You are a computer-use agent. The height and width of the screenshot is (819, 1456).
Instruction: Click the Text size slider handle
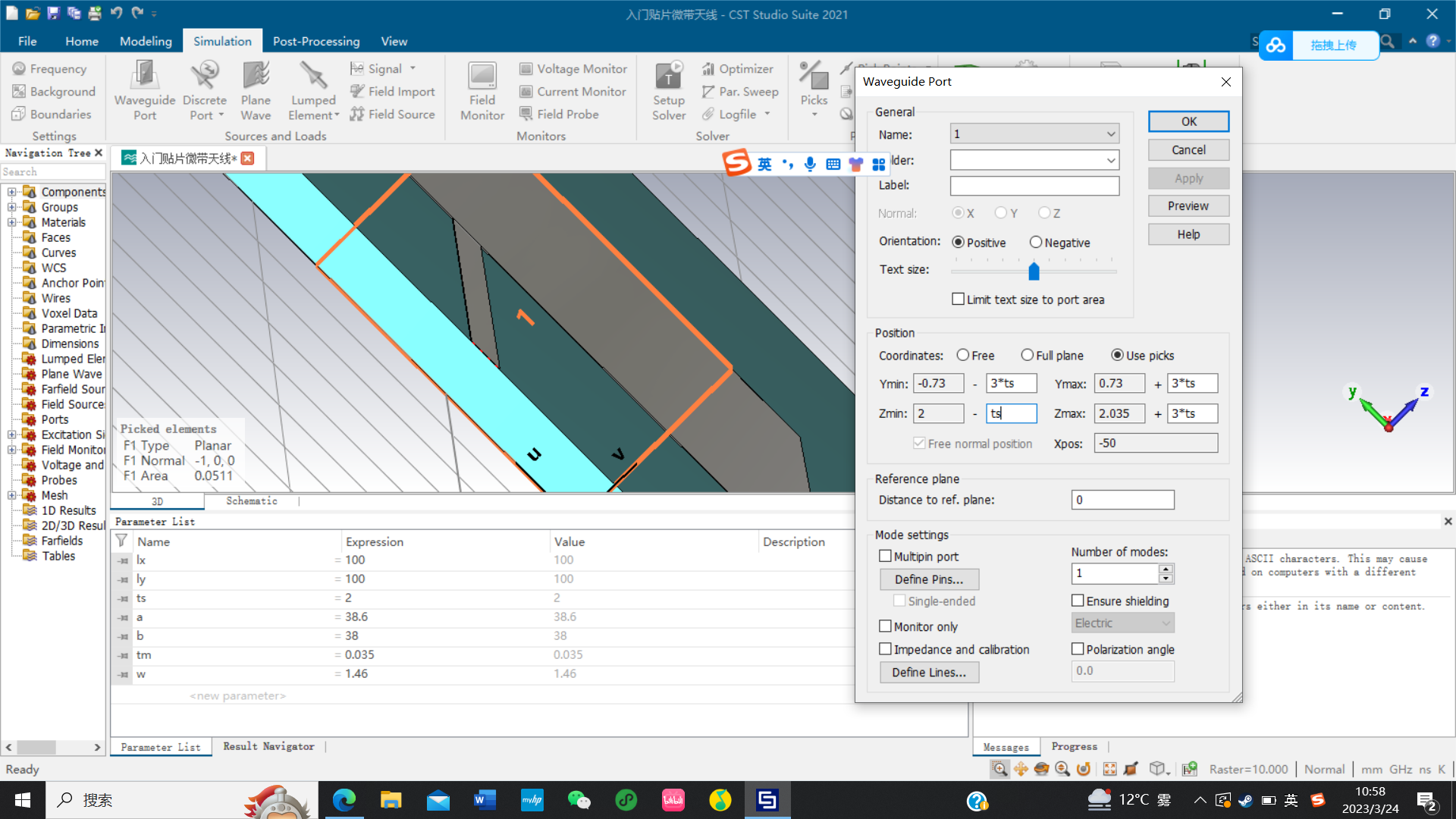coord(1034,271)
